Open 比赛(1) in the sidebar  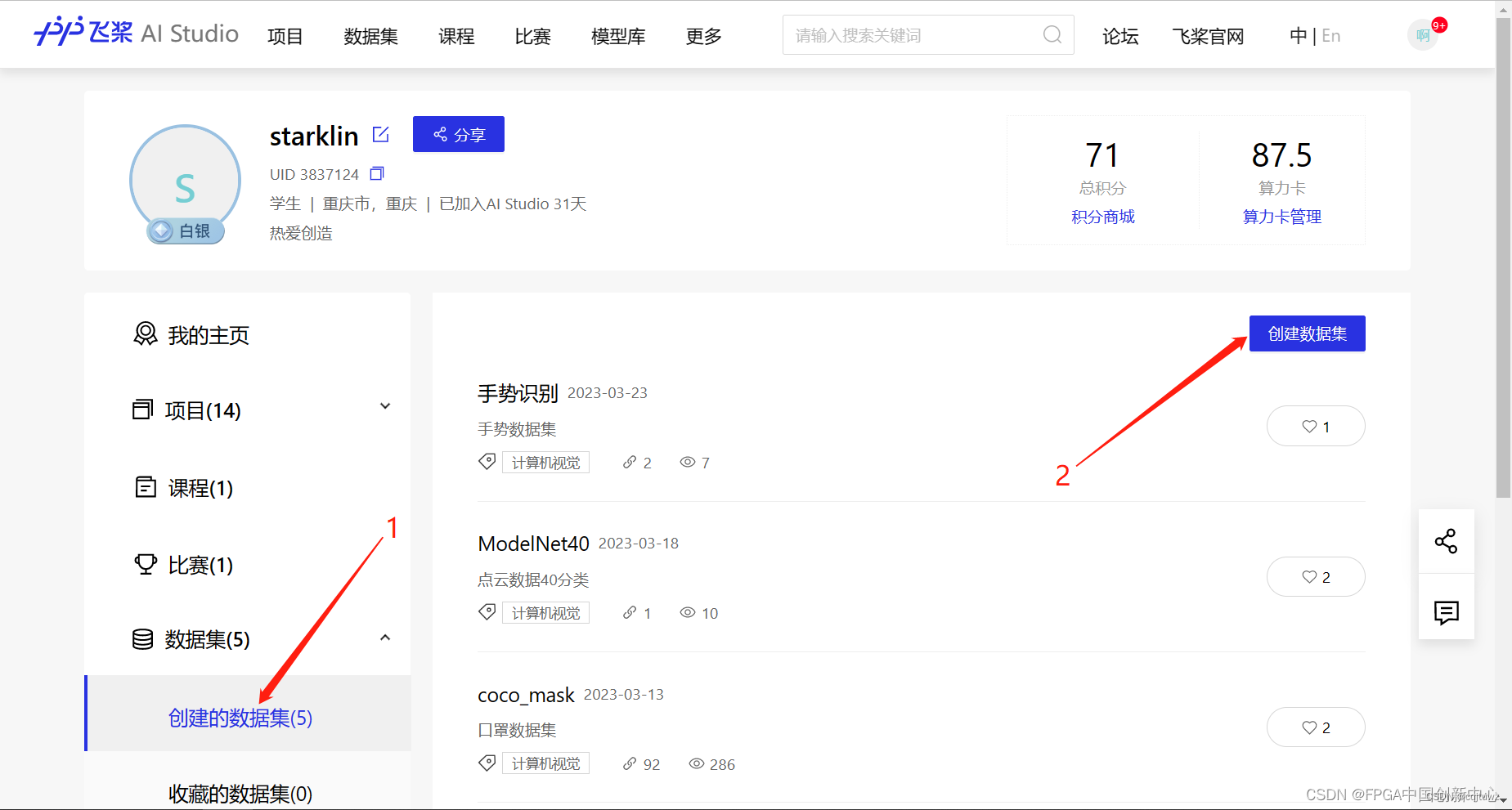pos(200,565)
